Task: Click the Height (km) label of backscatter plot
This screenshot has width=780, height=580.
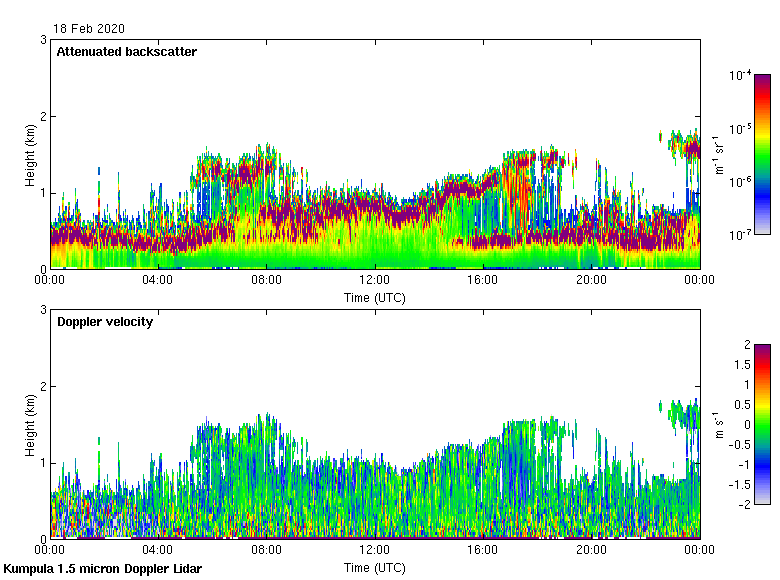Action: click(31, 155)
